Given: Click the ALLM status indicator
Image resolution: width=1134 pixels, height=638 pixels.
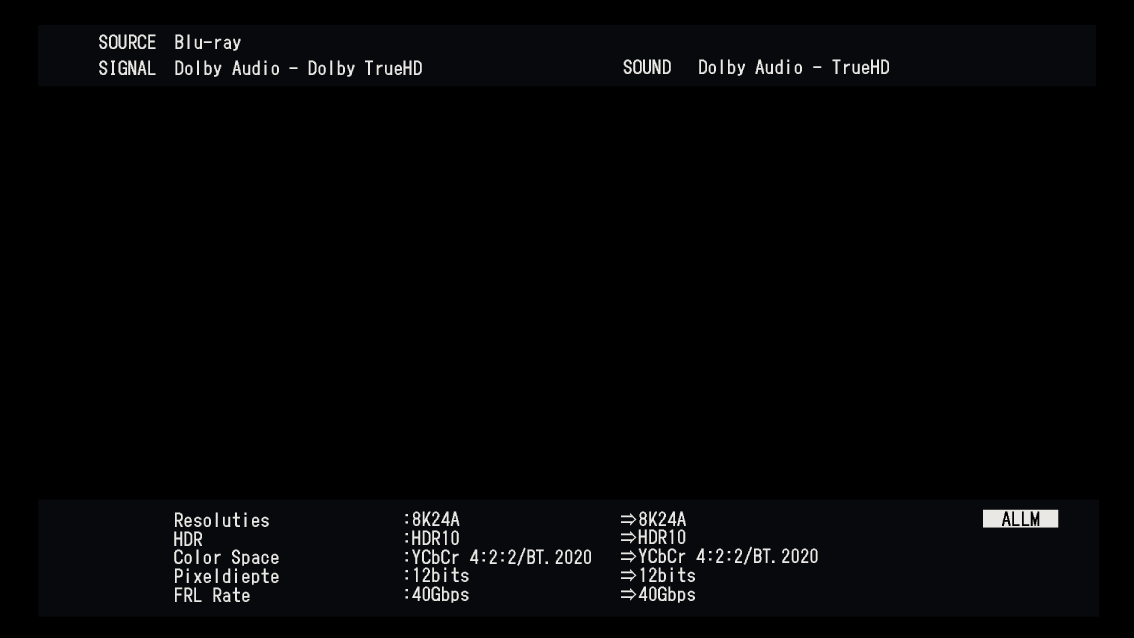Looking at the screenshot, I should (1020, 519).
